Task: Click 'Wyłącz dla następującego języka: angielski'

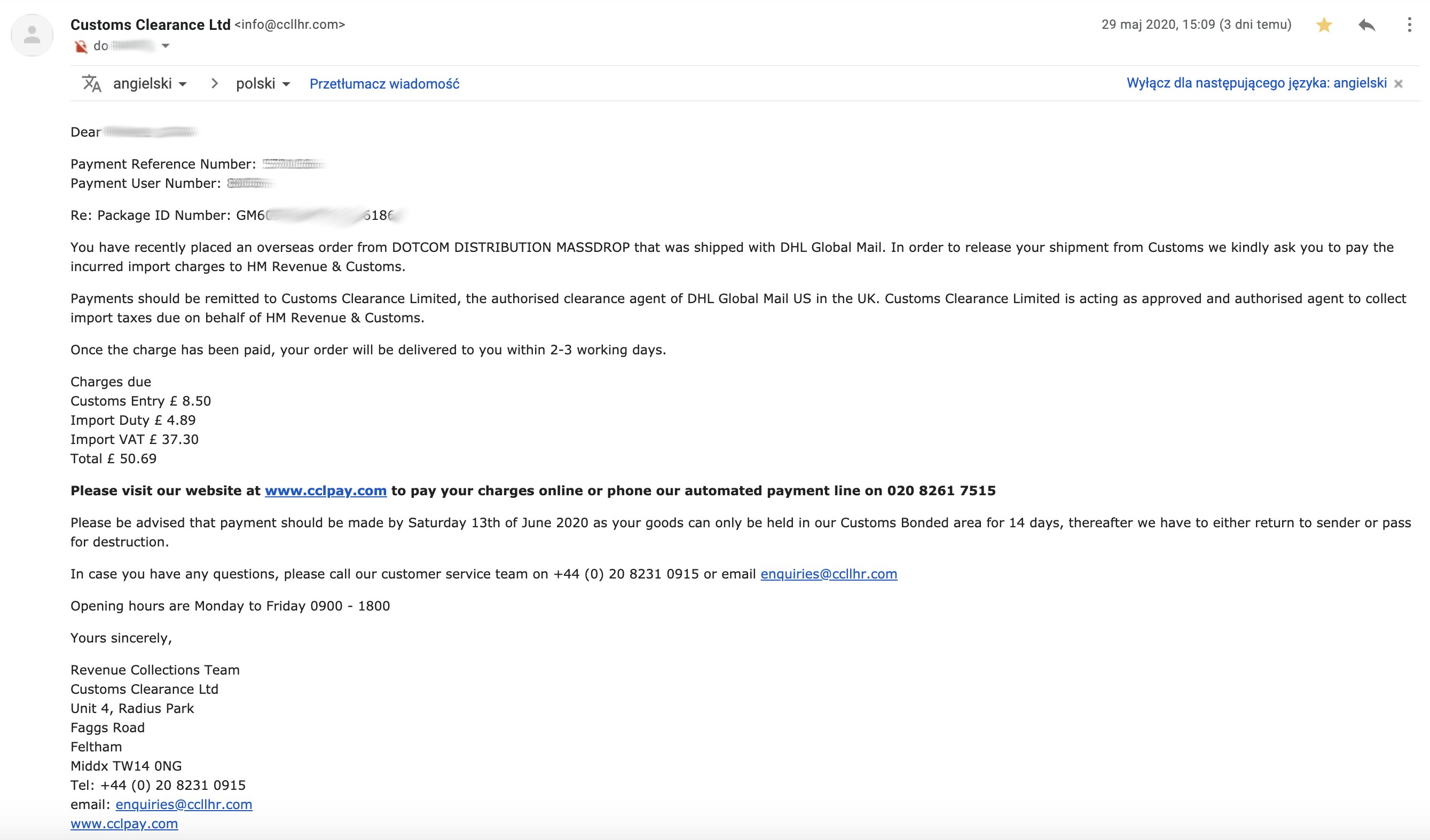Action: click(x=1256, y=83)
